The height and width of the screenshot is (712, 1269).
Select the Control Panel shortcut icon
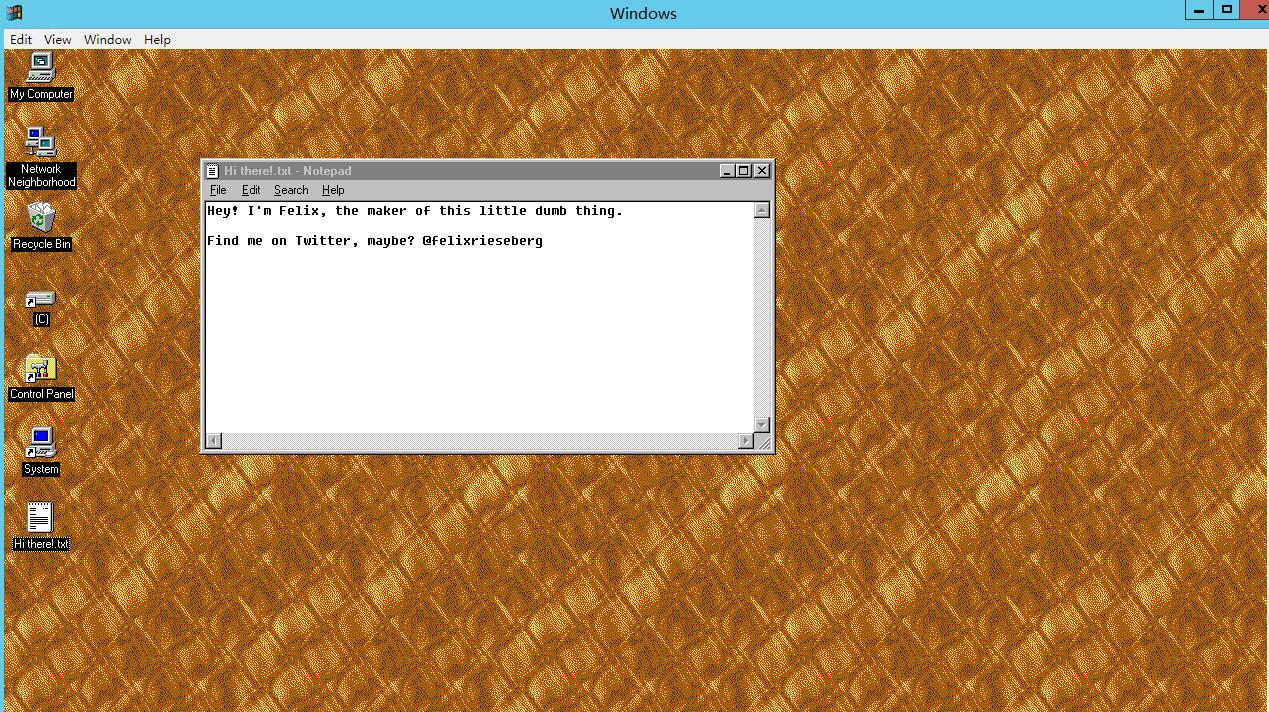[41, 378]
